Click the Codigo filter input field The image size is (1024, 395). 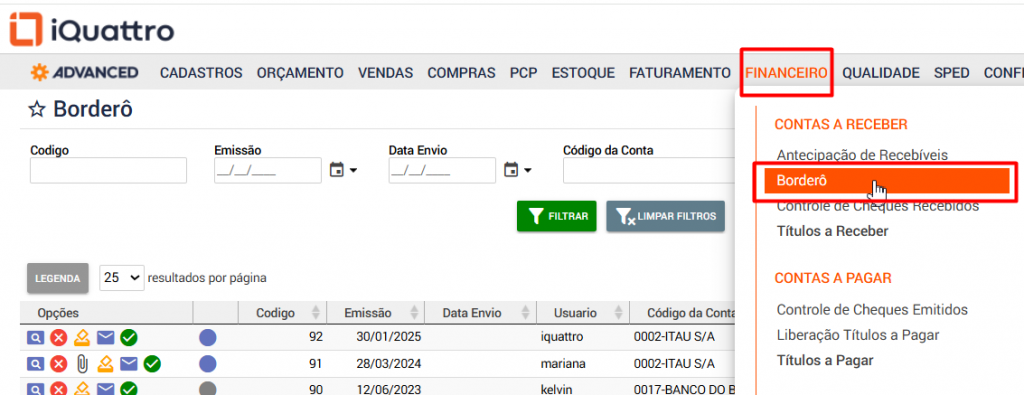click(x=108, y=170)
